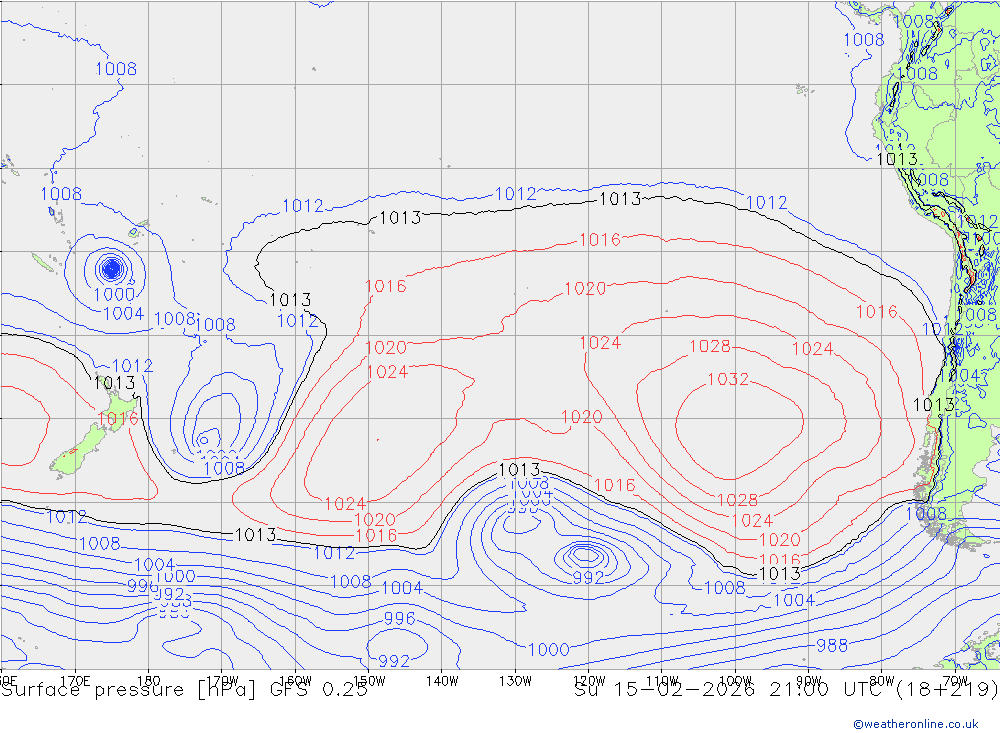This screenshot has height=733, width=1000.
Task: Click the 992 label under the 120W low
Action: [588, 577]
